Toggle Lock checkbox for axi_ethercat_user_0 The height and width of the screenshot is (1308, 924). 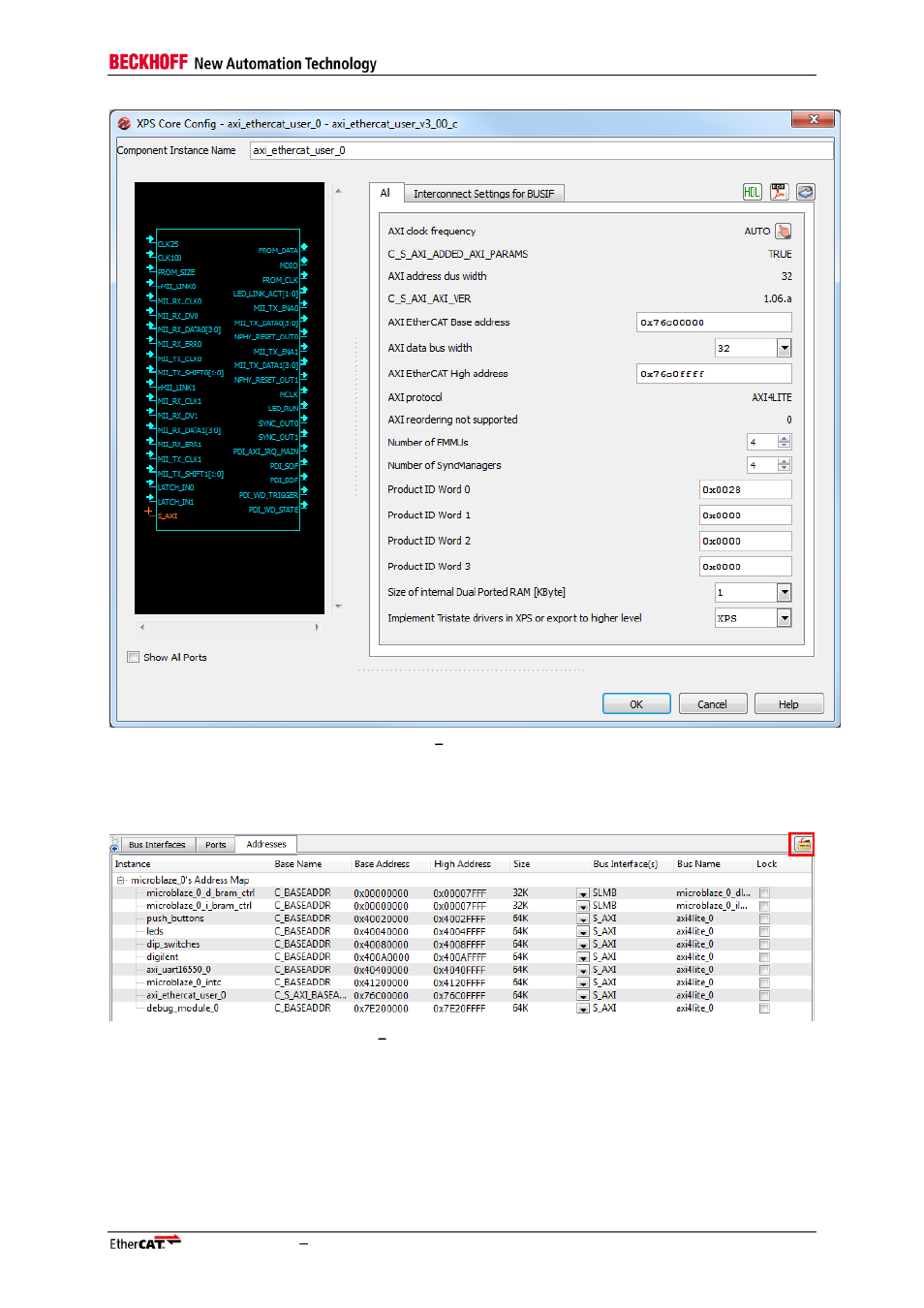764,995
